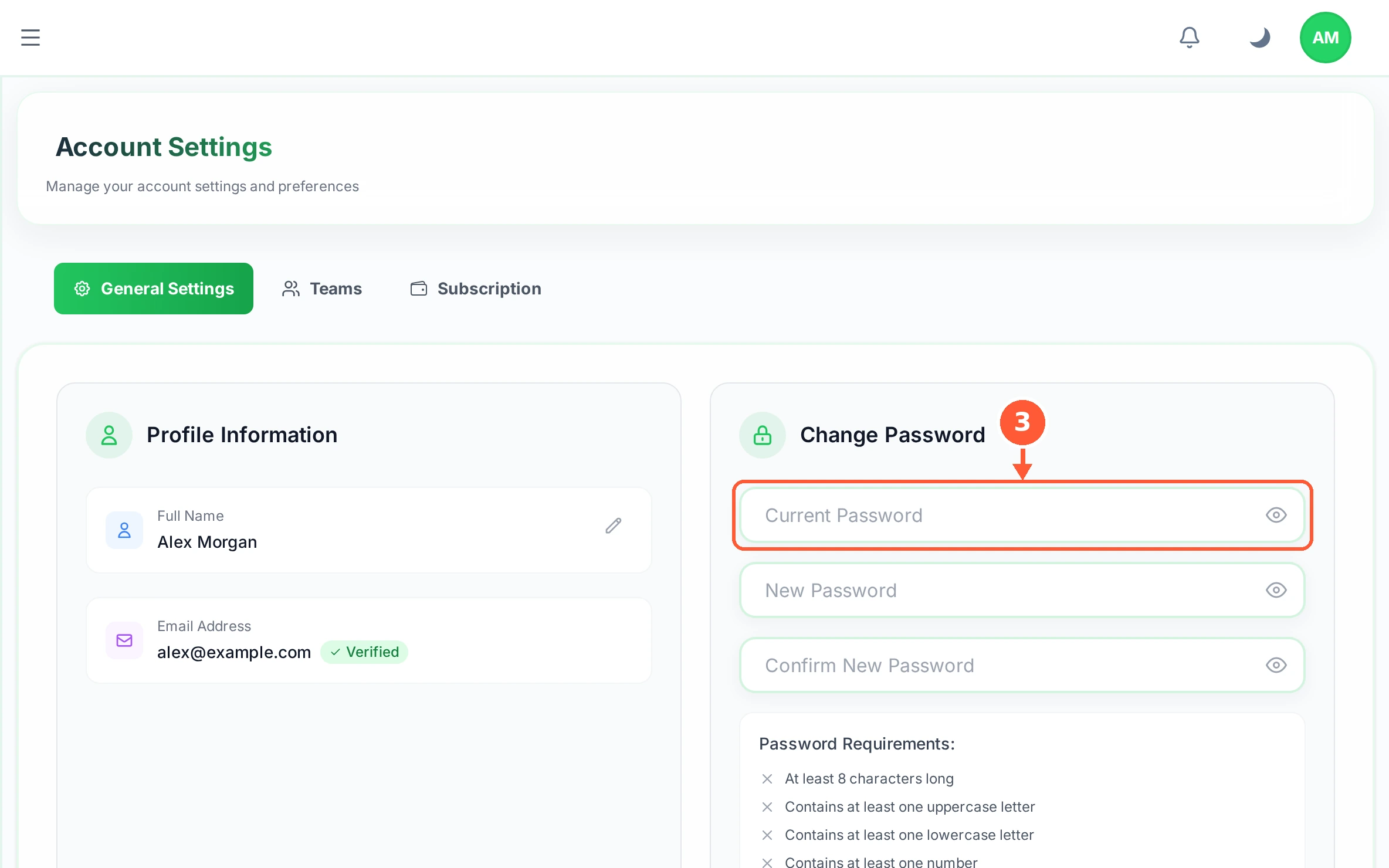Image resolution: width=1389 pixels, height=868 pixels.
Task: Click the Verified email badge
Action: point(364,652)
